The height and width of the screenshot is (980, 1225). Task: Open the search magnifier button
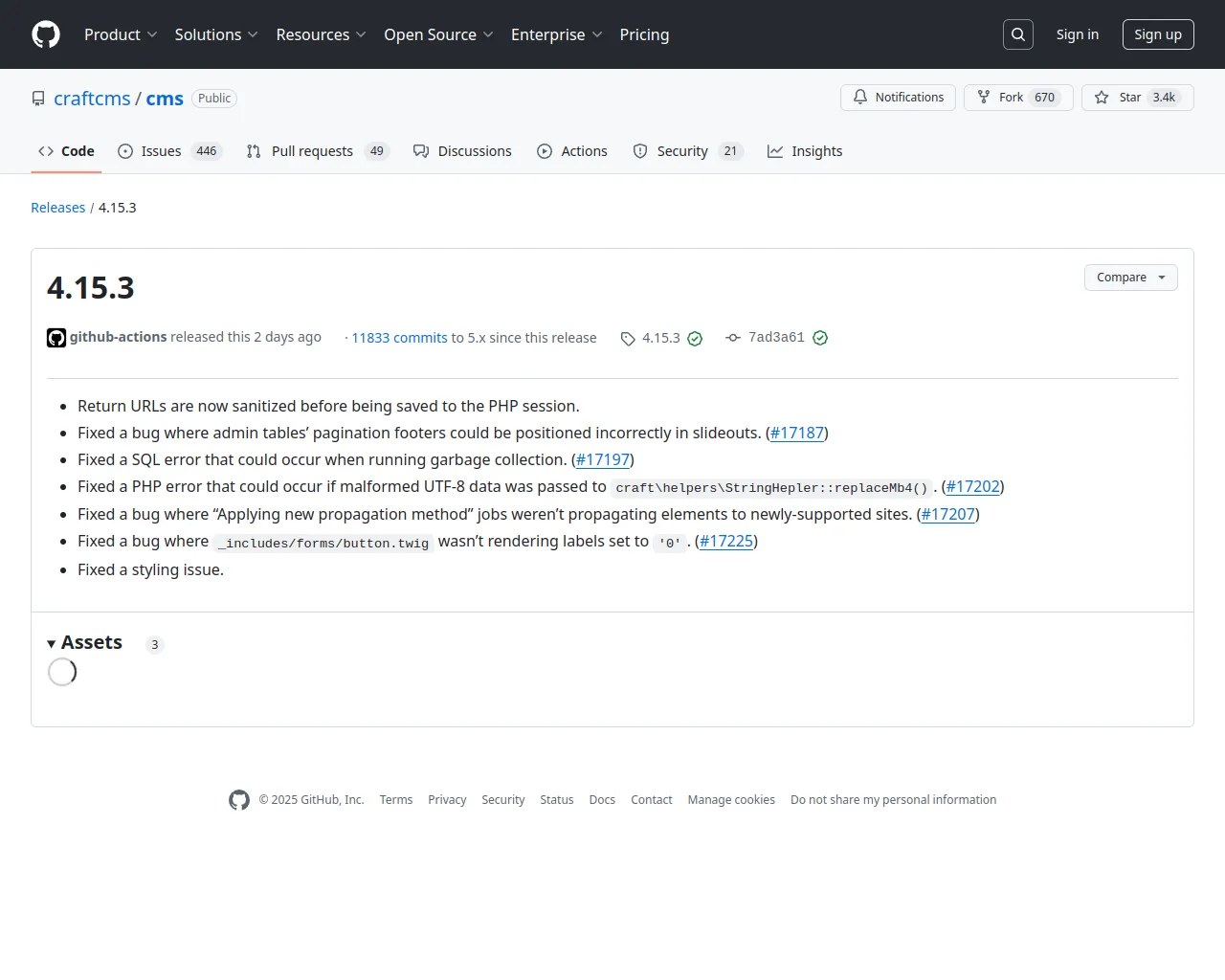pyautogui.click(x=1018, y=34)
